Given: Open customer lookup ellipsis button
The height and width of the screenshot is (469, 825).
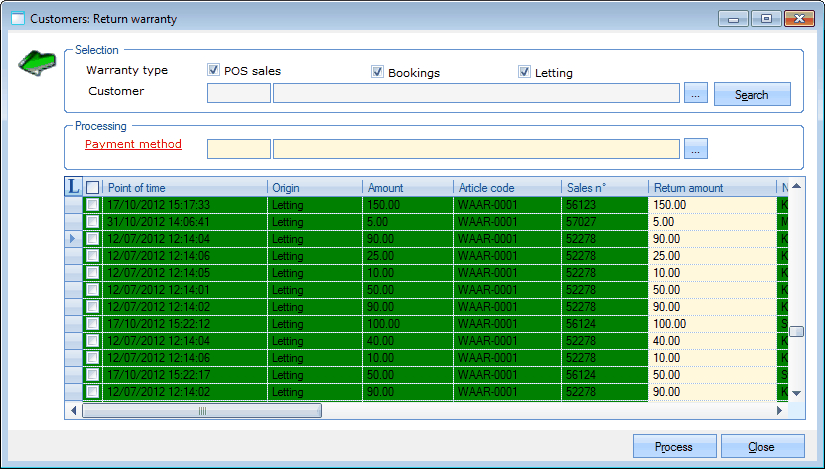Looking at the screenshot, I should (697, 94).
